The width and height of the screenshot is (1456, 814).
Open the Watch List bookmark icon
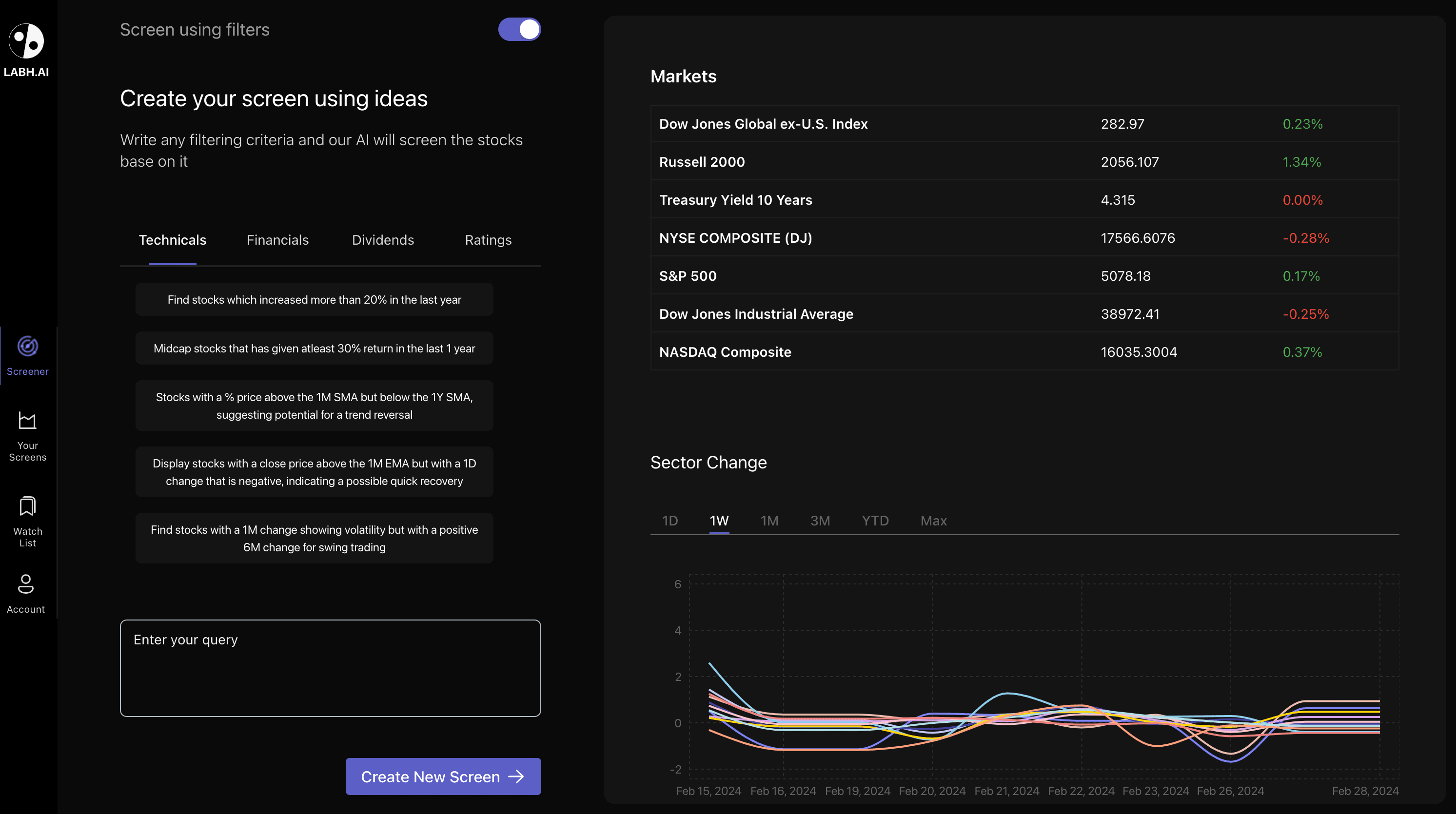tap(27, 506)
